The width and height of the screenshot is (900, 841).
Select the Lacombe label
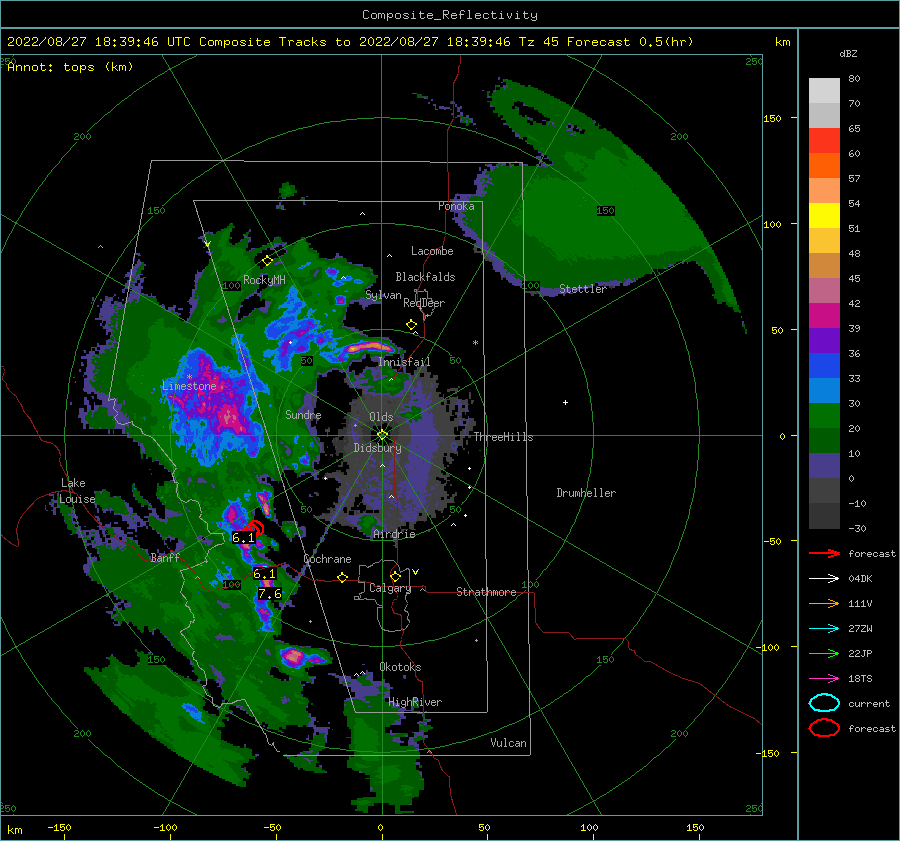(432, 251)
